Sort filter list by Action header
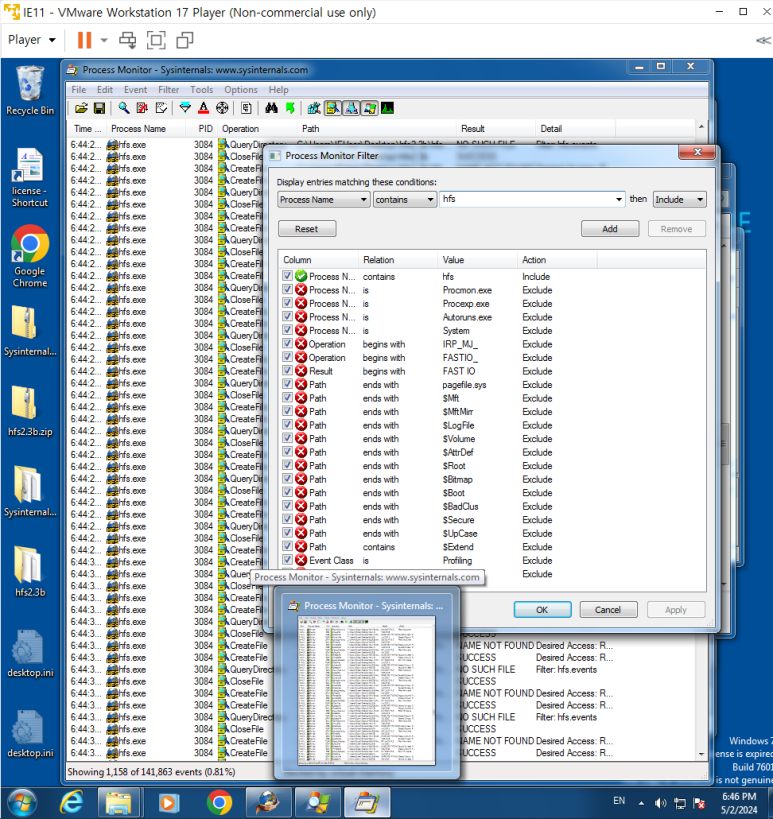 click(557, 260)
